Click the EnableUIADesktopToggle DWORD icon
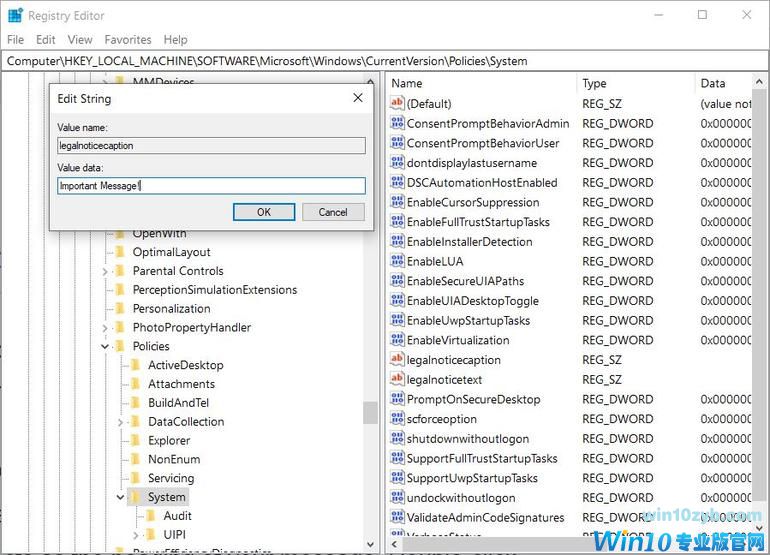This screenshot has width=770, height=555. point(397,300)
